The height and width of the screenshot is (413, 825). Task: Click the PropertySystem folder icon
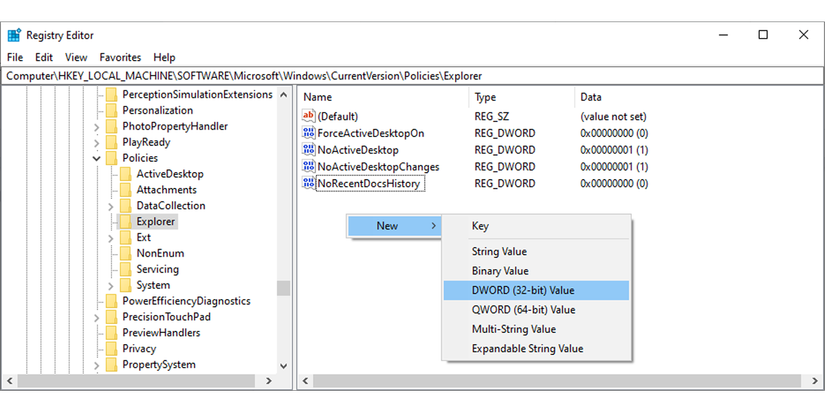(112, 365)
